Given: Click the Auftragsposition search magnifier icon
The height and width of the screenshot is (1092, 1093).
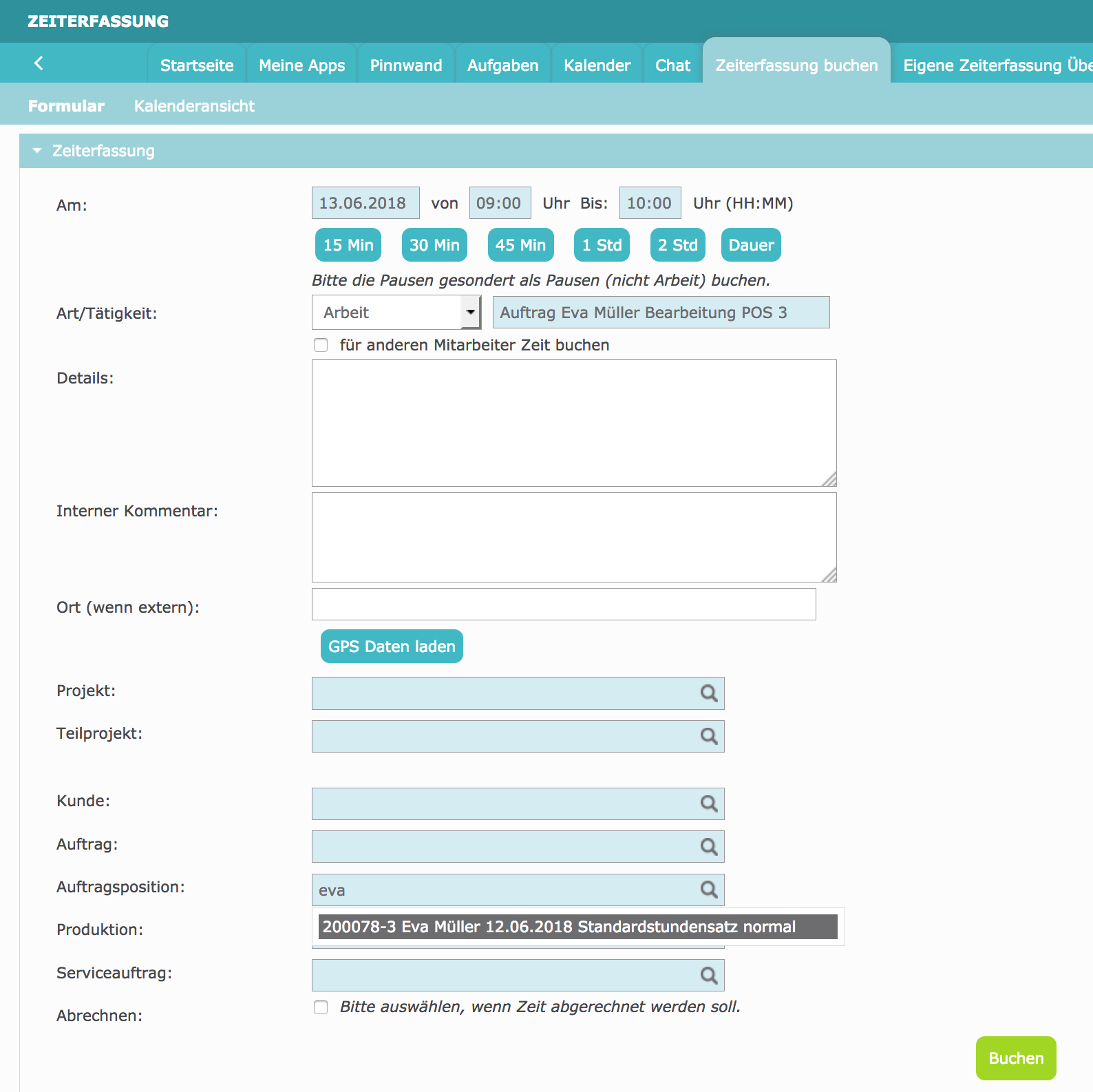Looking at the screenshot, I should [709, 890].
